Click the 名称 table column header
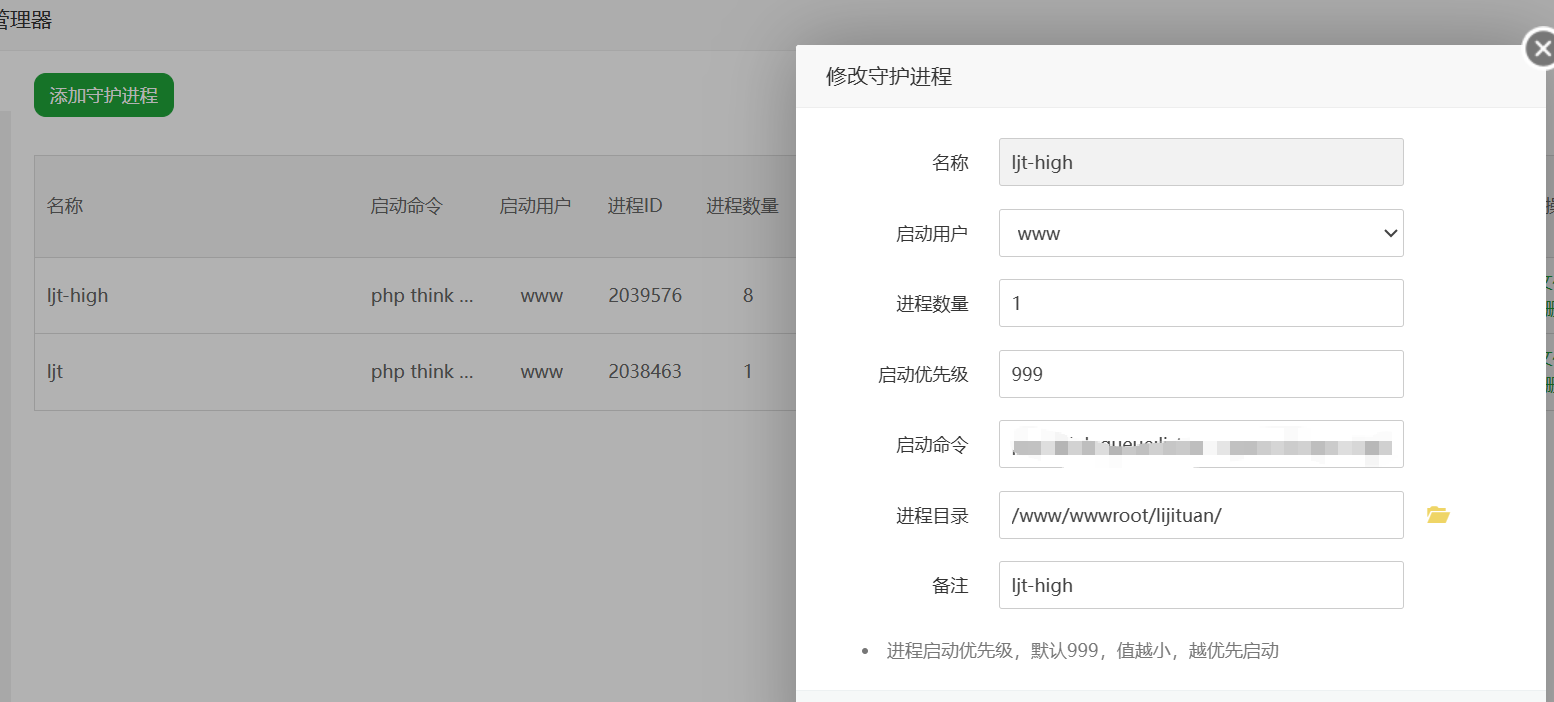The image size is (1554, 702). [65, 206]
